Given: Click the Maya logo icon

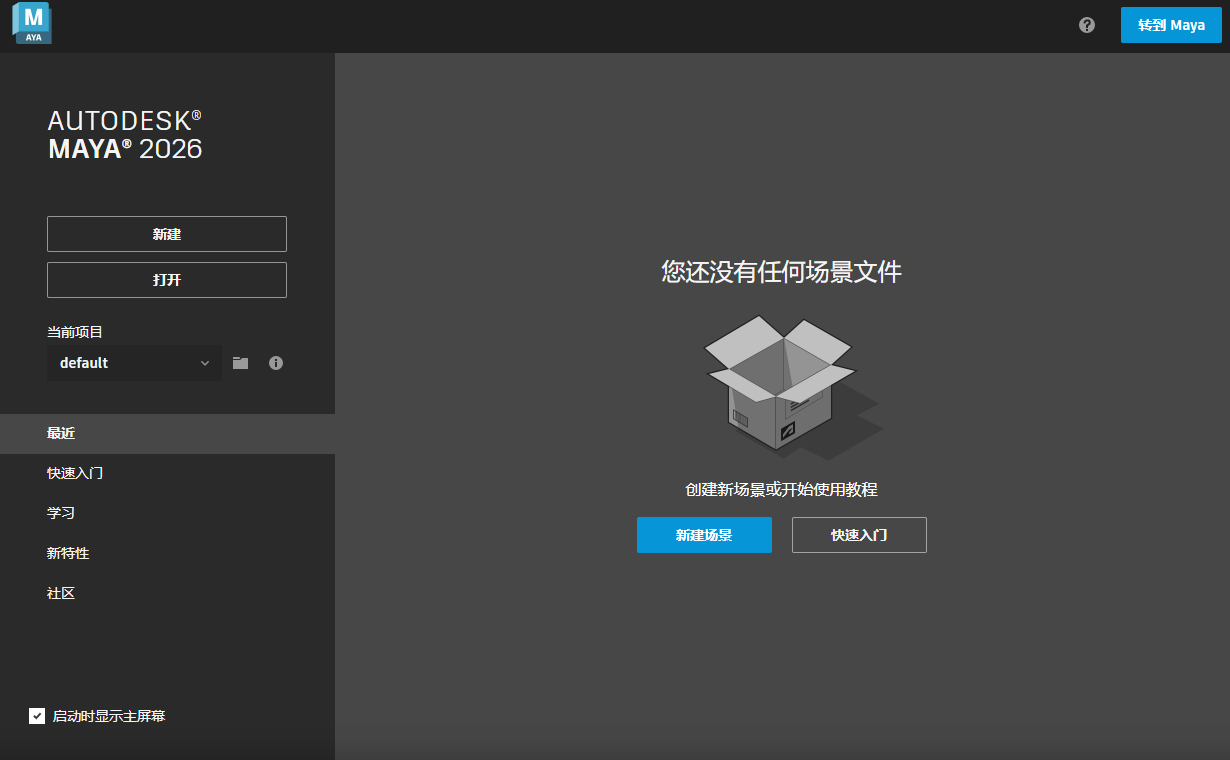Looking at the screenshot, I should tap(32, 23).
